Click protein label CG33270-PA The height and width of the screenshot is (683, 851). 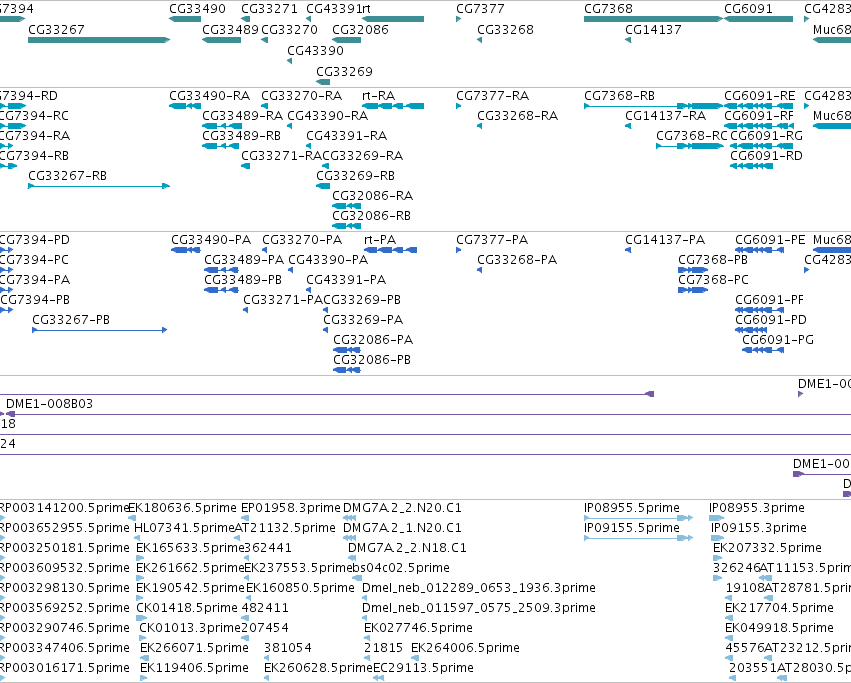point(302,240)
